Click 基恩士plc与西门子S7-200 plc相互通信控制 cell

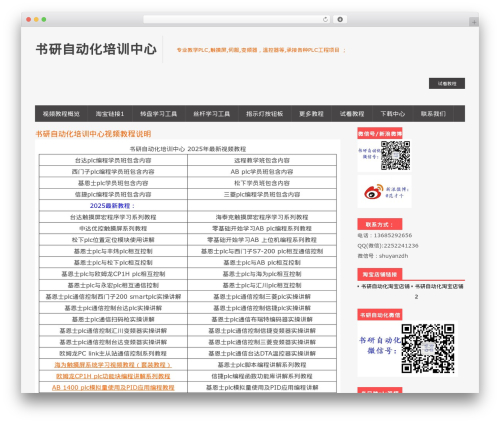[262, 251]
